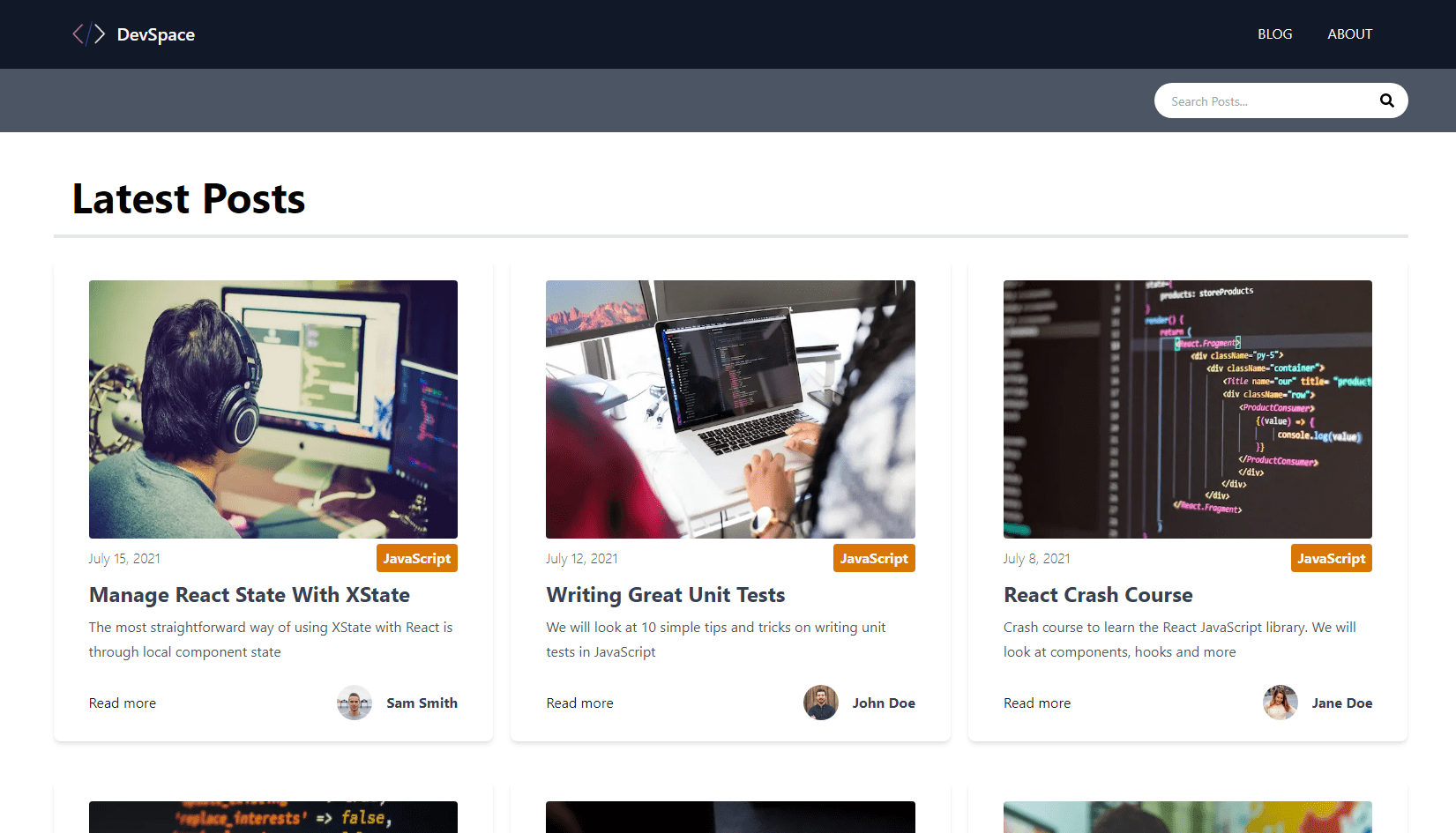Read more on React Crash Course
This screenshot has width=1456, height=833.
point(1037,703)
